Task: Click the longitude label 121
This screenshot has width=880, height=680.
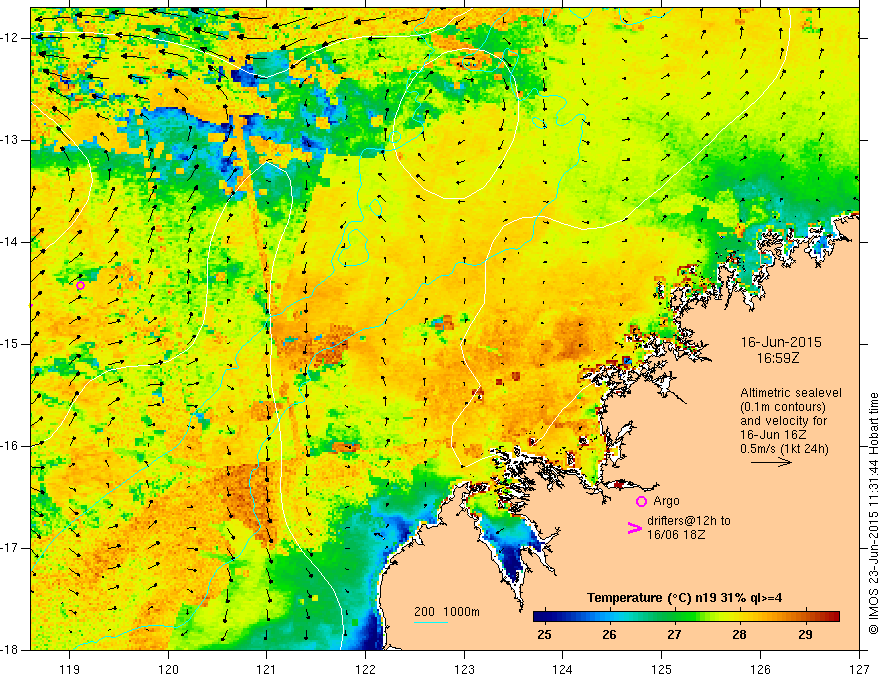Action: pyautogui.click(x=267, y=670)
